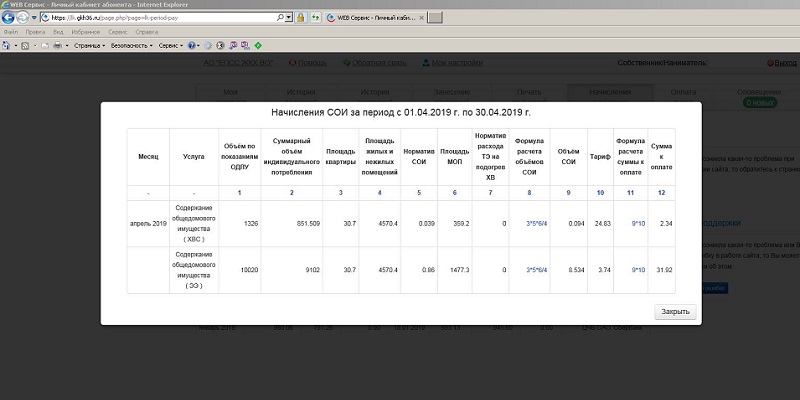The height and width of the screenshot is (400, 800).
Task: Click the round dark icon after gear
Action: (220, 45)
